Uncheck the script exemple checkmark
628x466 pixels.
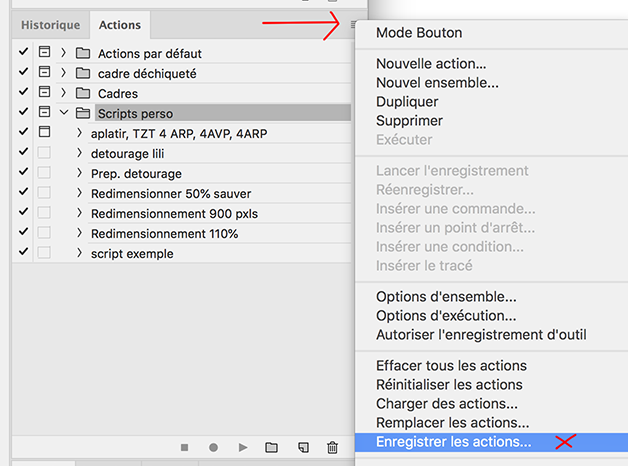click(23, 251)
